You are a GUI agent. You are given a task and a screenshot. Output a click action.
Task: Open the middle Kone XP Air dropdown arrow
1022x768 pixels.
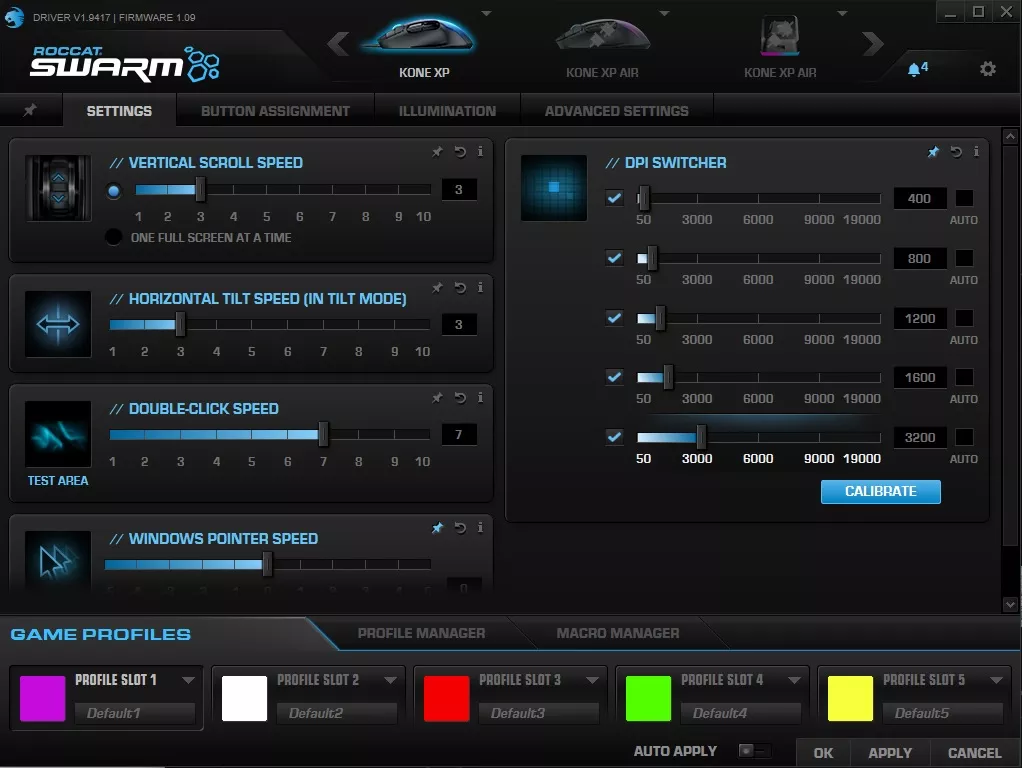click(664, 13)
